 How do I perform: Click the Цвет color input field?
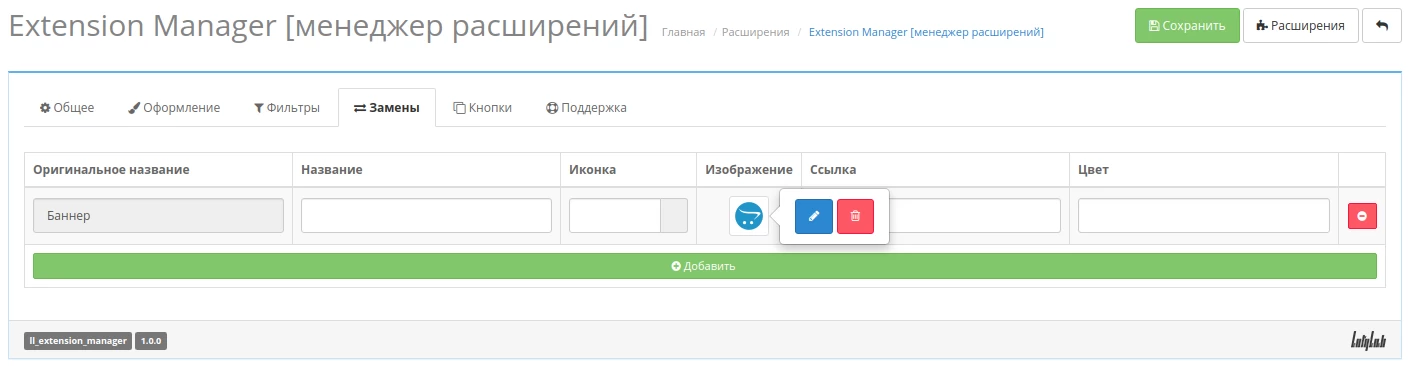pyautogui.click(x=1204, y=215)
